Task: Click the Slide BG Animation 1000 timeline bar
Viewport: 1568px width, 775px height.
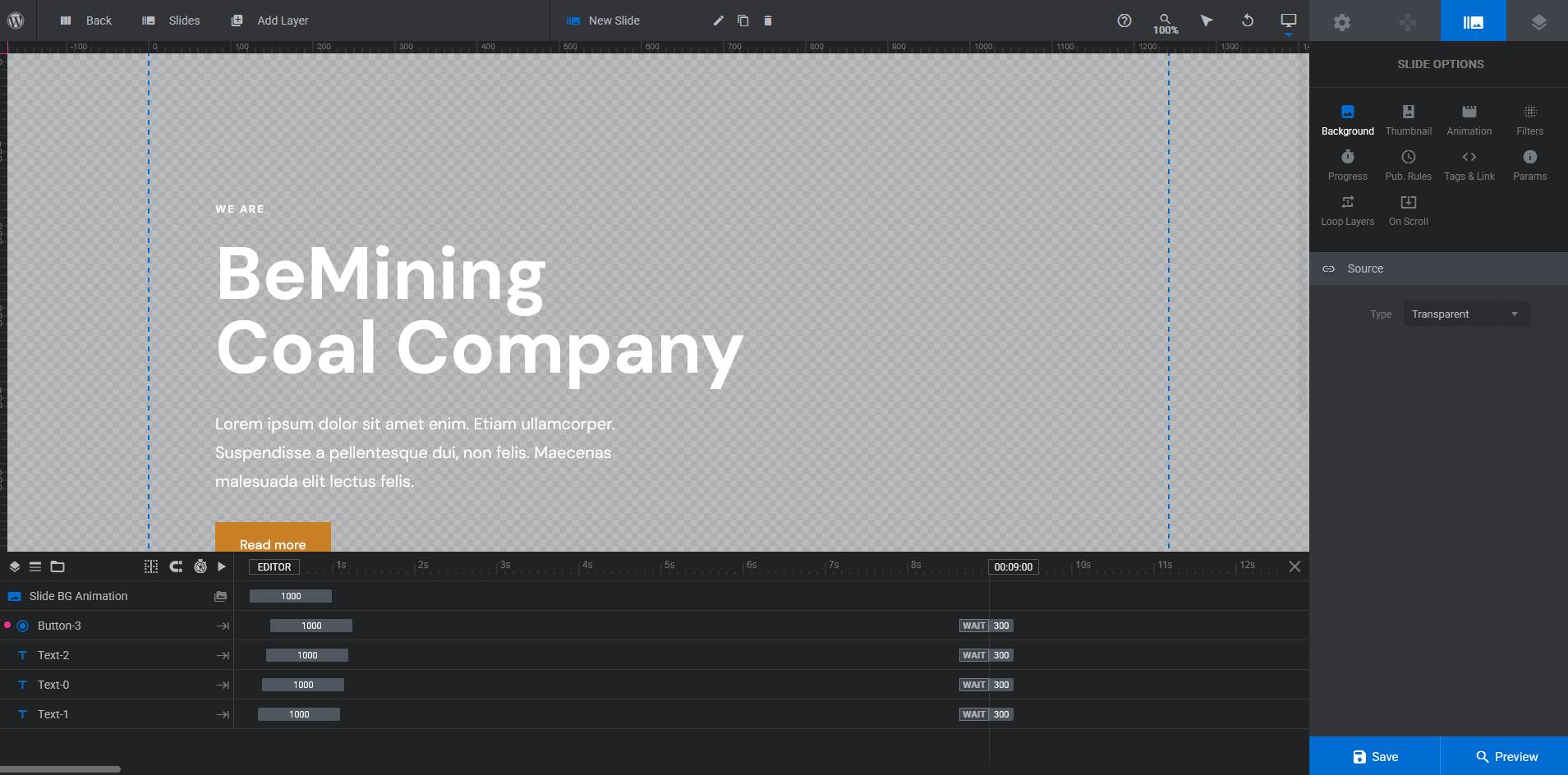Action: point(291,596)
